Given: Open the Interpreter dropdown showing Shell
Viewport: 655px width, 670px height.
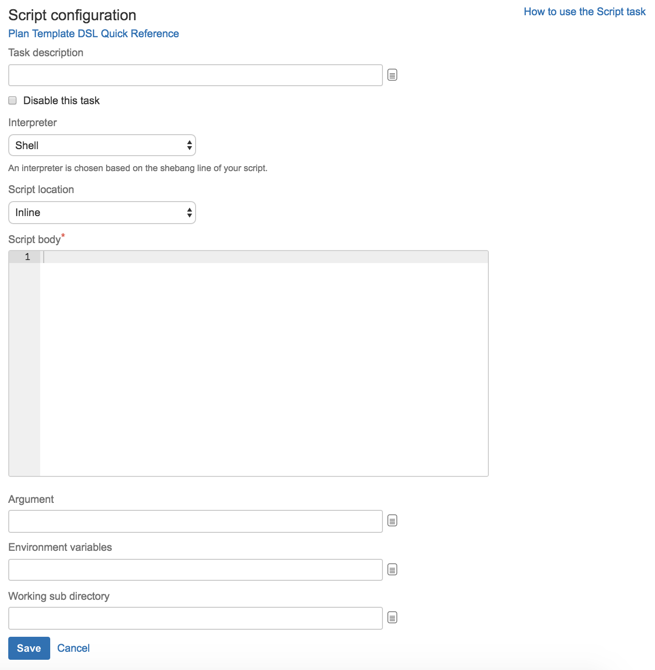Looking at the screenshot, I should point(102,145).
